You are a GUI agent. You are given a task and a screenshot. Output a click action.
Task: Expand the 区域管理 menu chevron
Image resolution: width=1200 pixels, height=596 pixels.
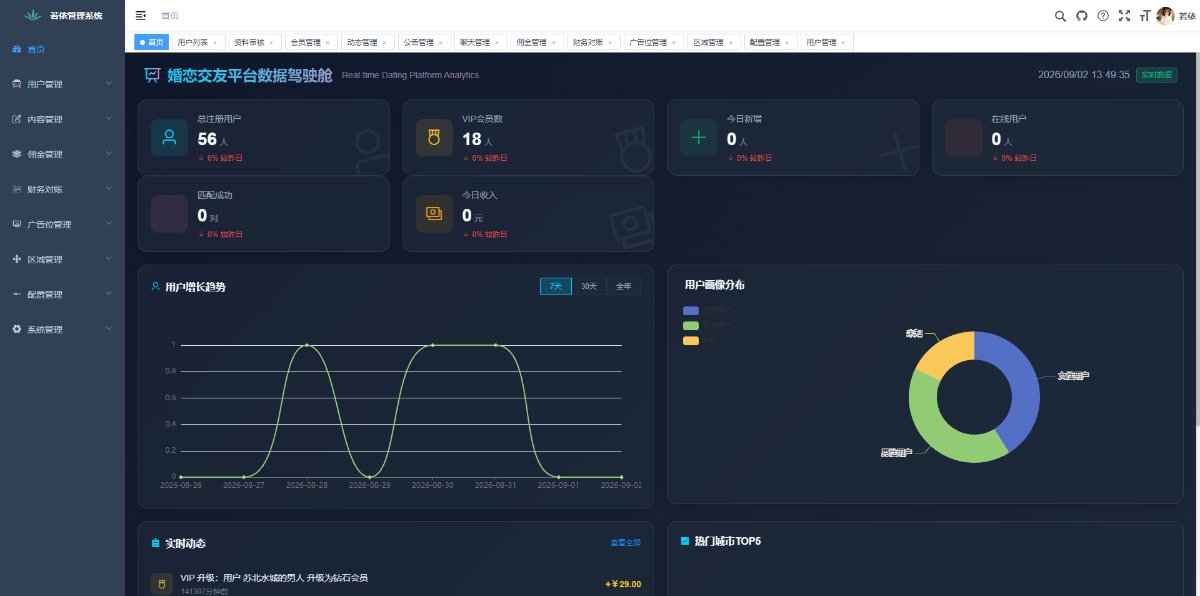[x=108, y=259]
